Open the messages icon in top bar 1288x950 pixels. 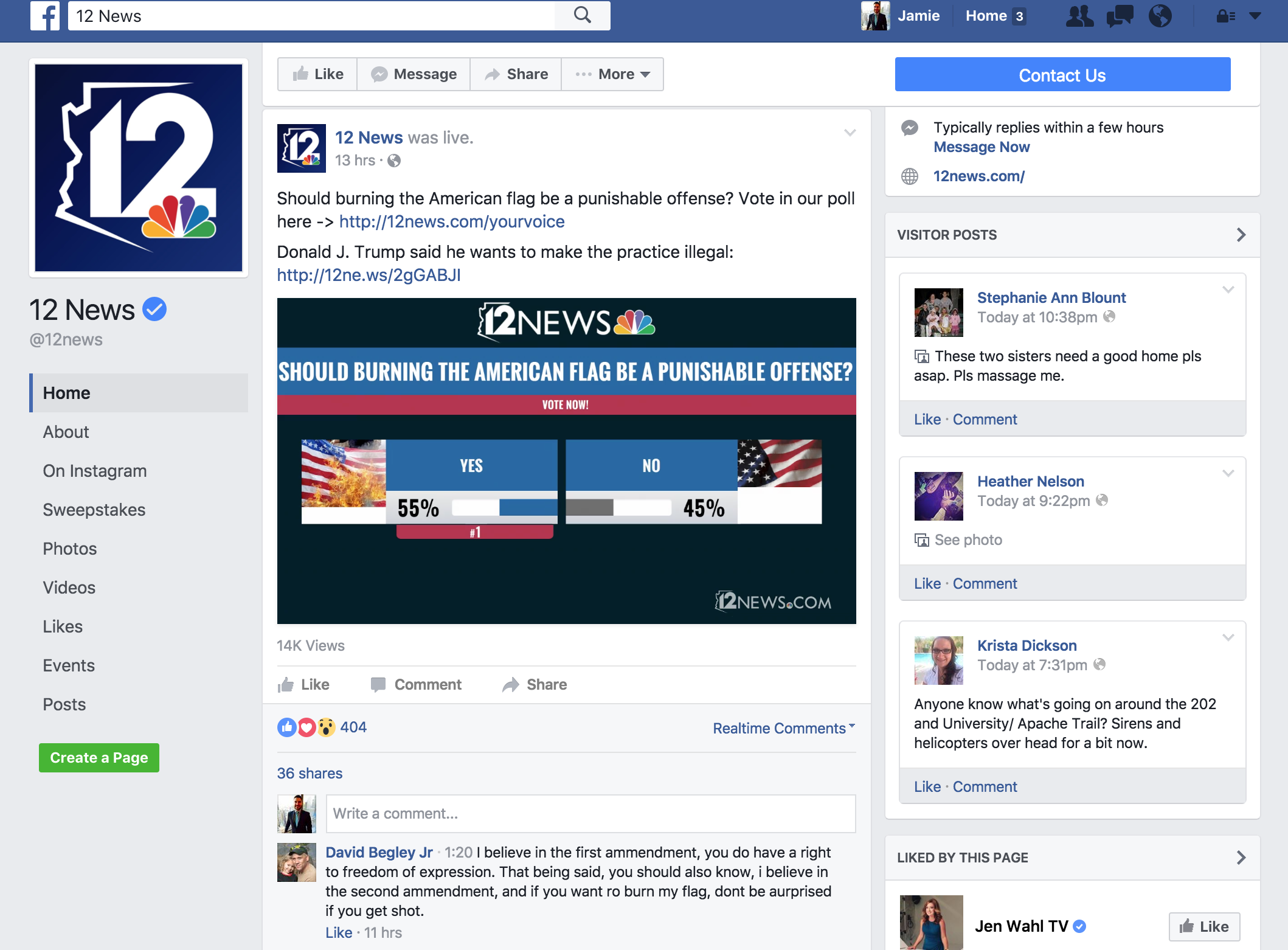click(x=1120, y=16)
